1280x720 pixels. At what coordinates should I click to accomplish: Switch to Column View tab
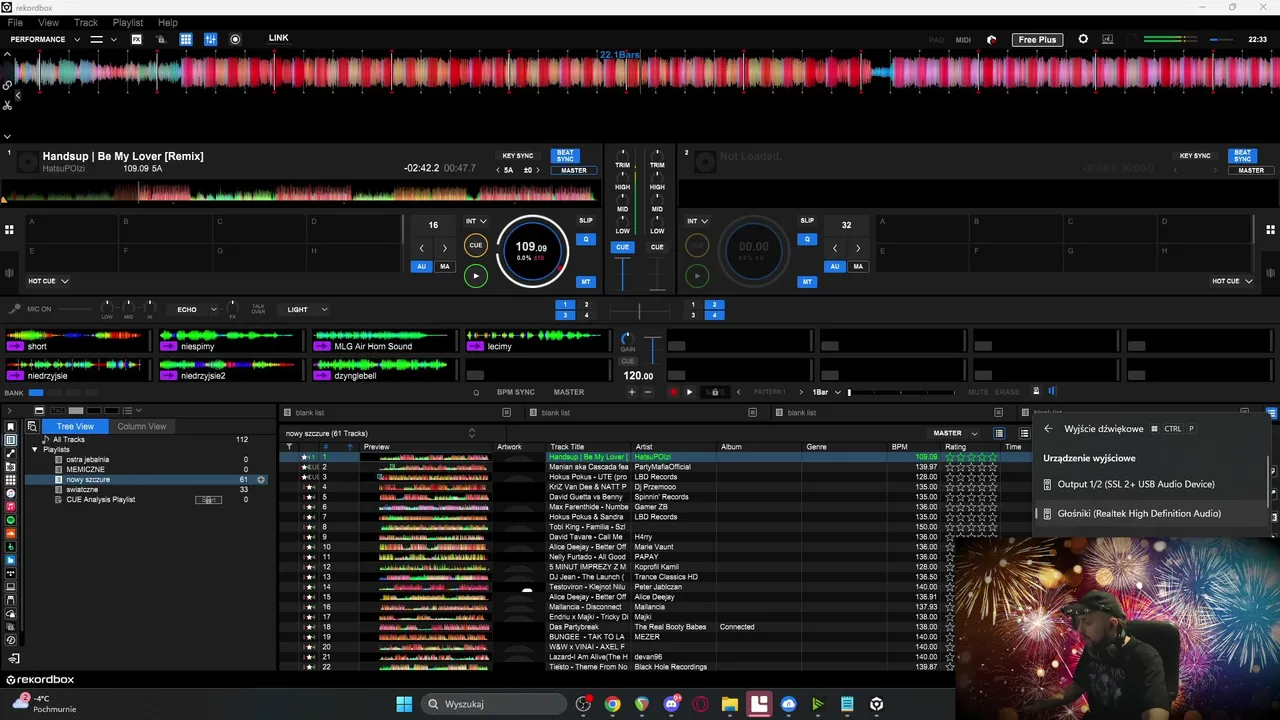(x=141, y=426)
